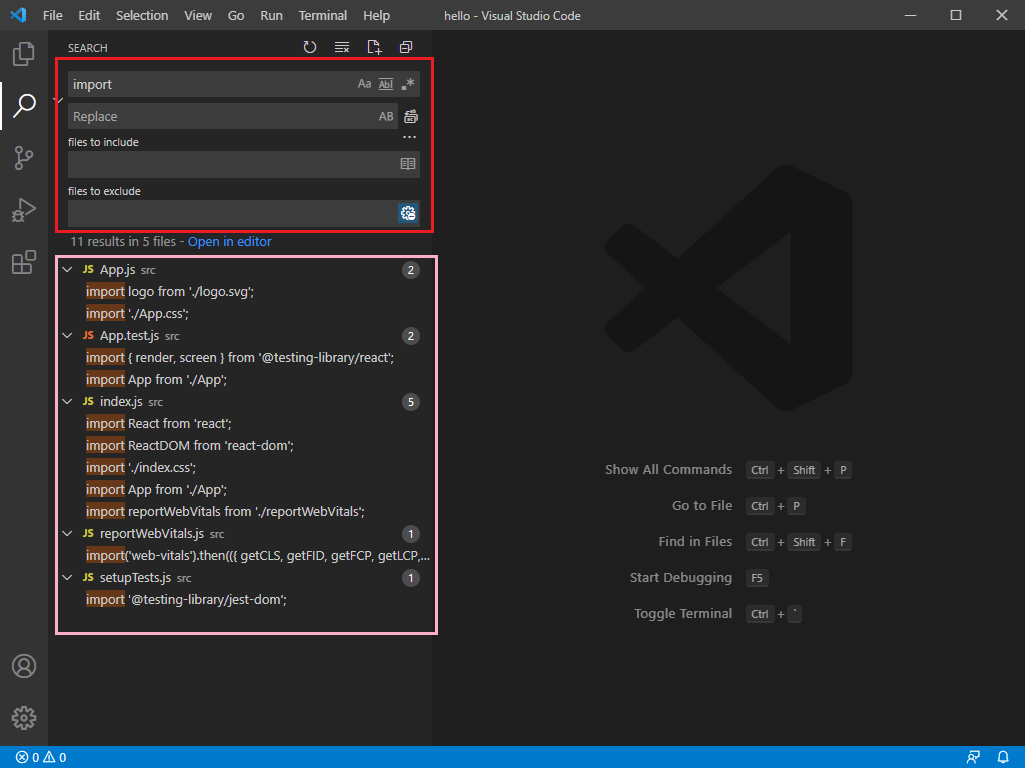Clear search results
This screenshot has width=1025, height=768.
342,47
